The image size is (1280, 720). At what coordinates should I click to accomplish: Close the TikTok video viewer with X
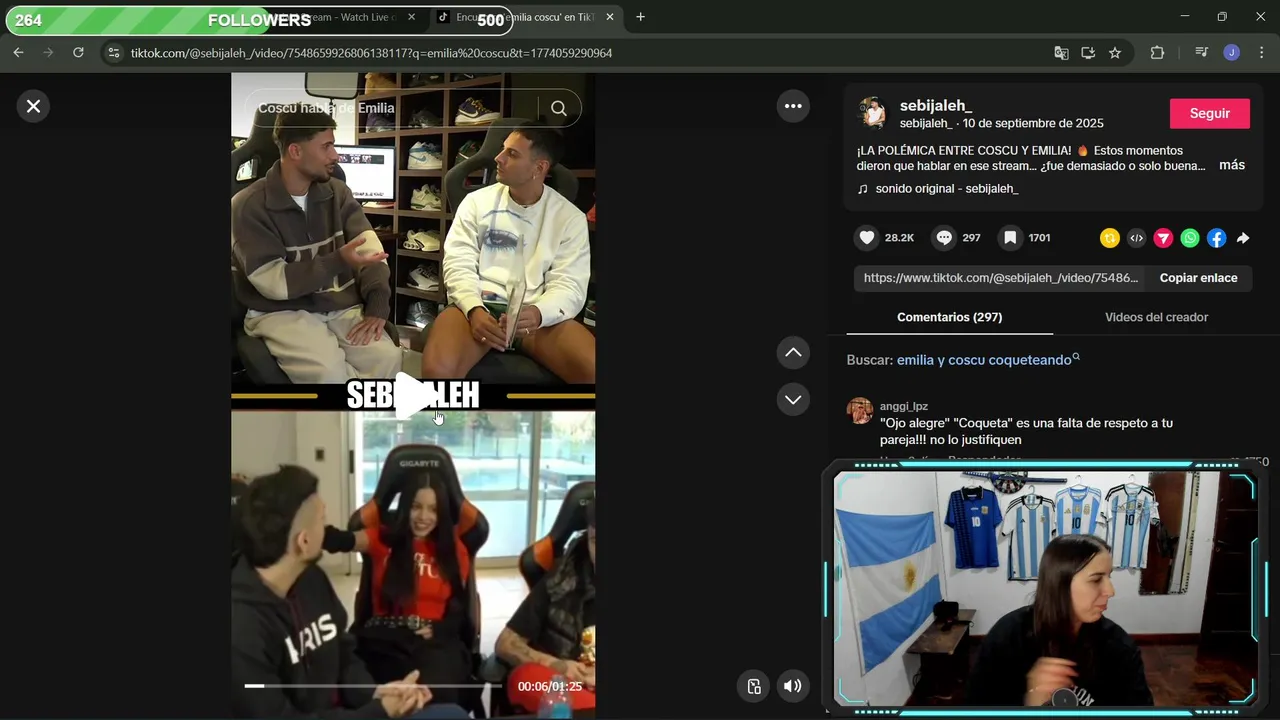click(33, 106)
